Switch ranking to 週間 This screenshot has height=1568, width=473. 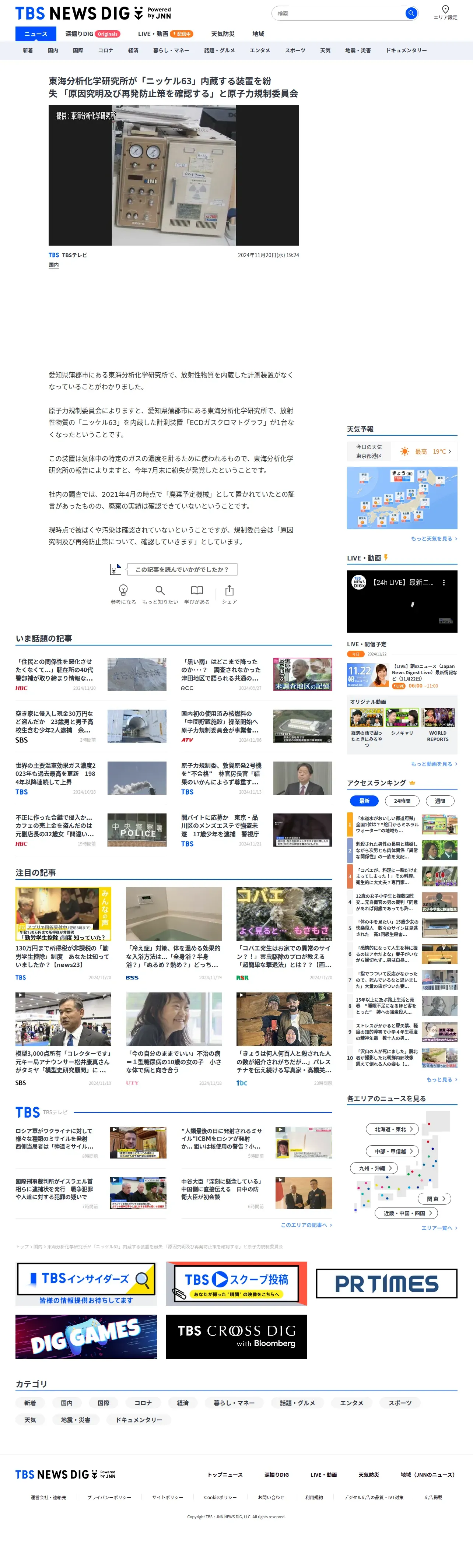coord(439,801)
